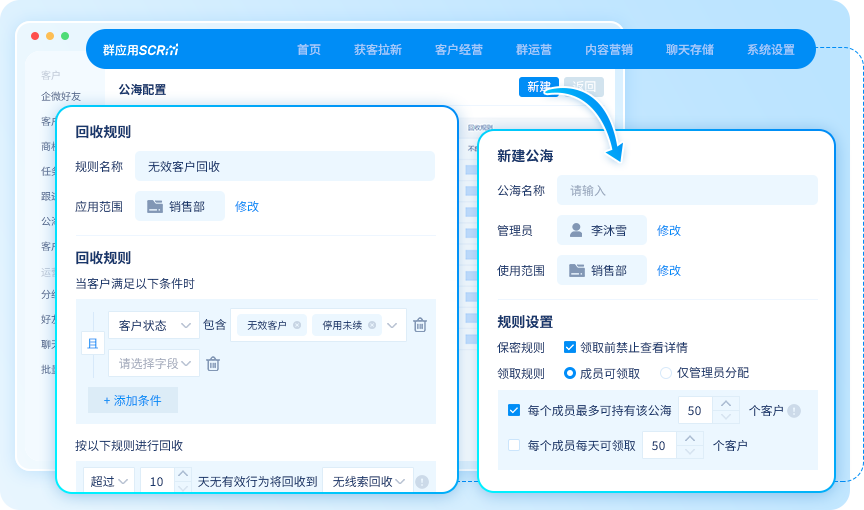Click the 销售部 folder icon in 应用范围

point(155,207)
